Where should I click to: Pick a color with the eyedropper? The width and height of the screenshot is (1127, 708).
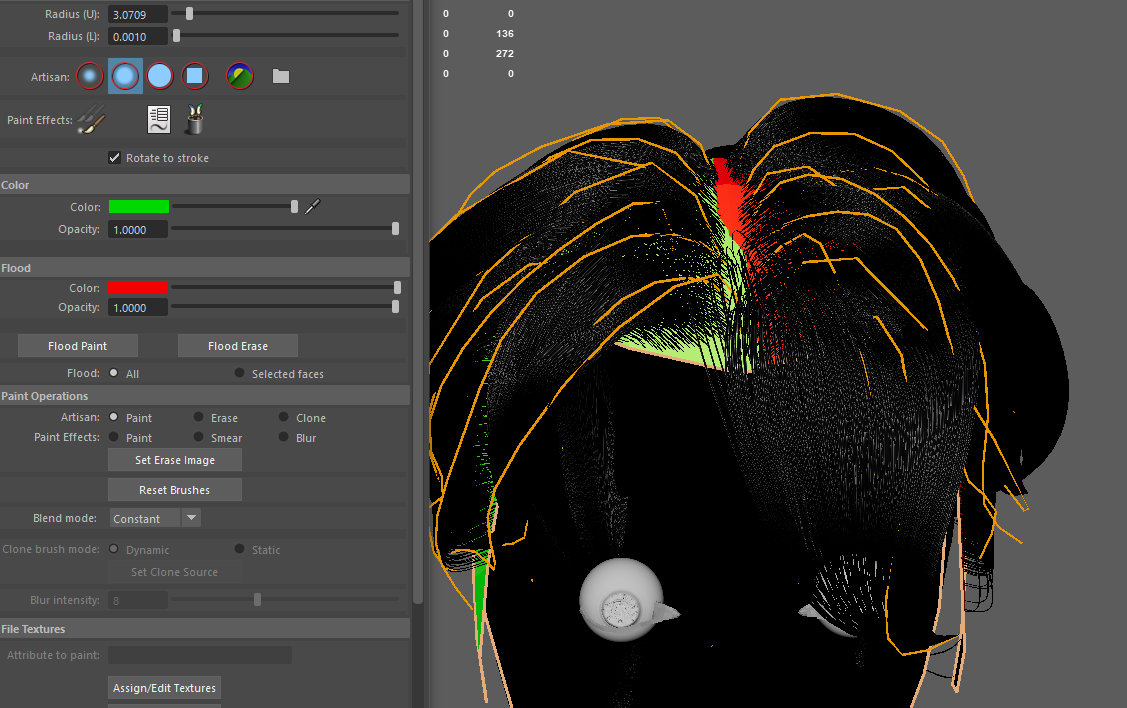(x=314, y=207)
